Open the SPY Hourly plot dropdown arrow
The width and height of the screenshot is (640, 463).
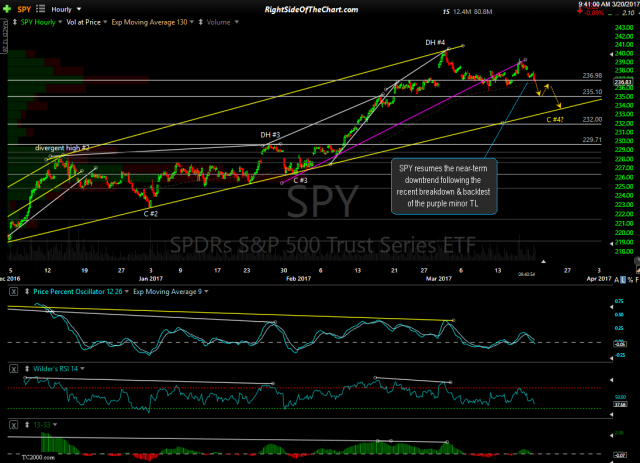pyautogui.click(x=60, y=22)
